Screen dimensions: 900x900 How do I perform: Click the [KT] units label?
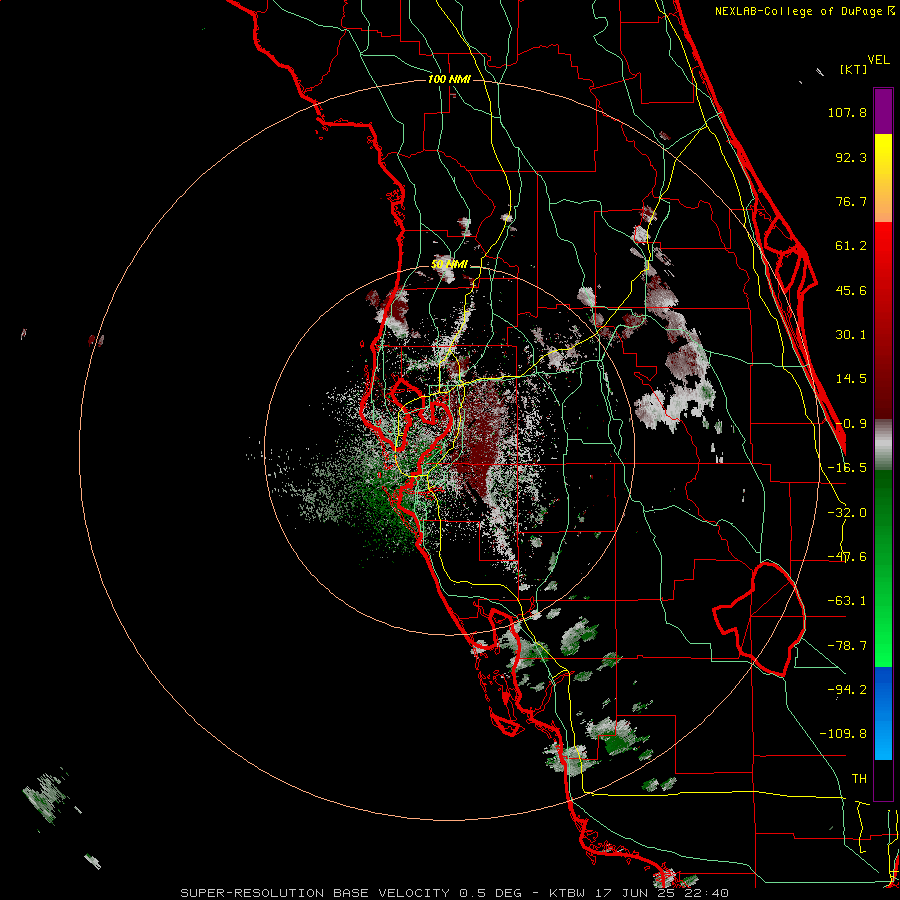pyautogui.click(x=853, y=69)
